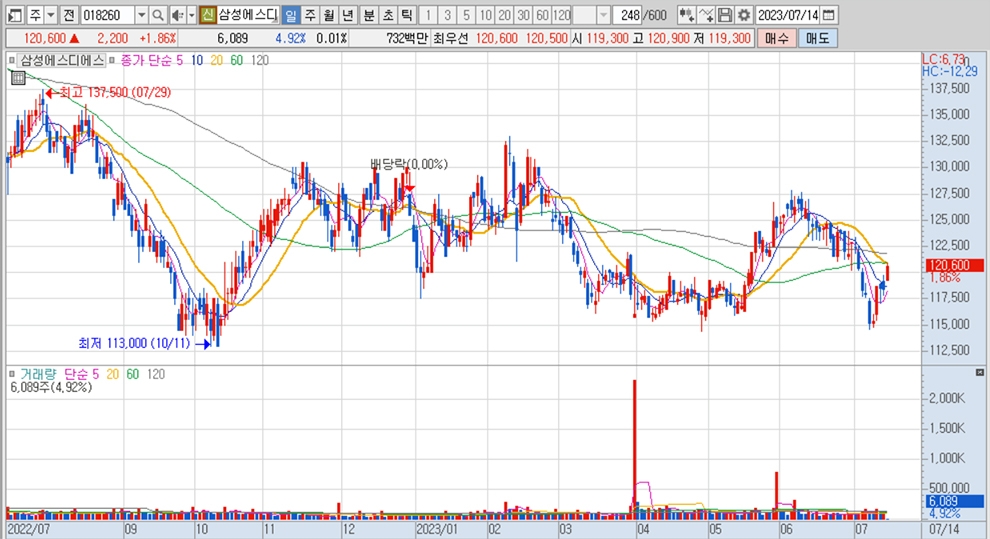Click blue 10-day moving average legend
The height and width of the screenshot is (539, 990).
point(196,60)
